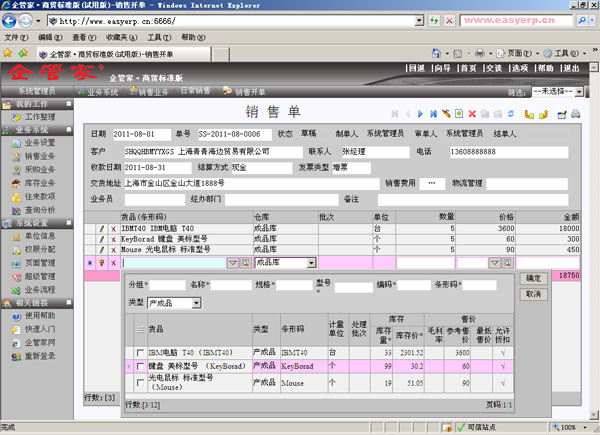This screenshot has width=600, height=435.
Task: Open IE 文件 menu
Action: (x=16, y=37)
